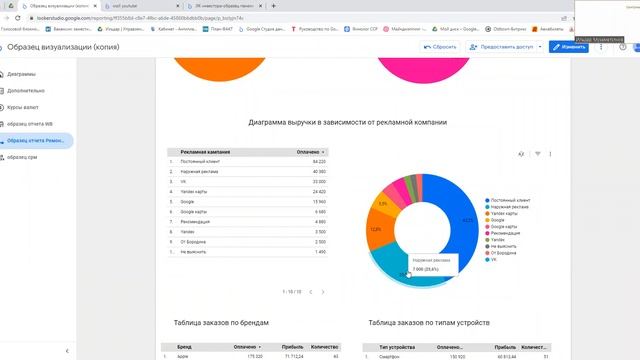Click 'Наружная реклама' legend swatch
This screenshot has height=360, width=640.
tap(487, 207)
